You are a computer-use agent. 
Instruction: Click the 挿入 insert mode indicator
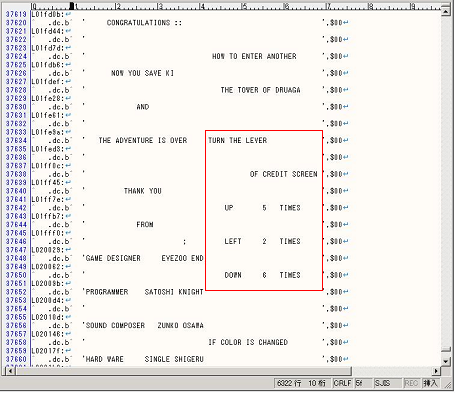[x=430, y=383]
